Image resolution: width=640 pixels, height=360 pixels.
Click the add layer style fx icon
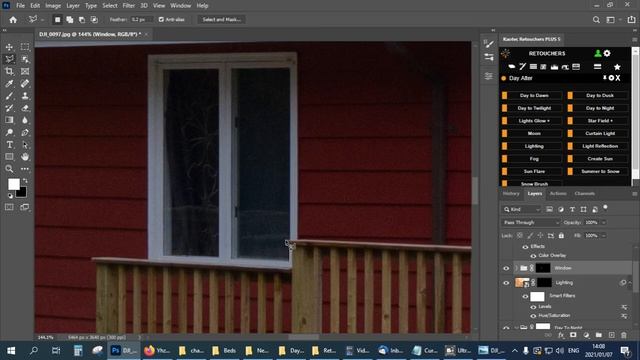pyautogui.click(x=561, y=335)
